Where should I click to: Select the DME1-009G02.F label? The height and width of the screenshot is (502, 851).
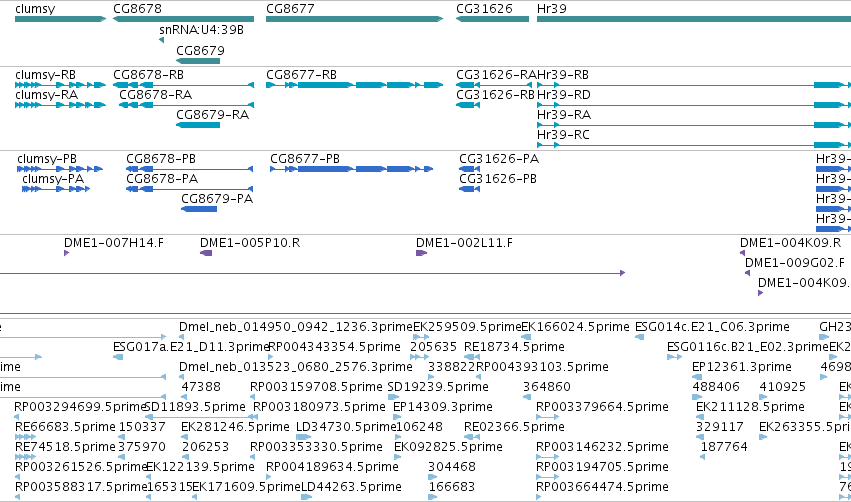coord(795,263)
